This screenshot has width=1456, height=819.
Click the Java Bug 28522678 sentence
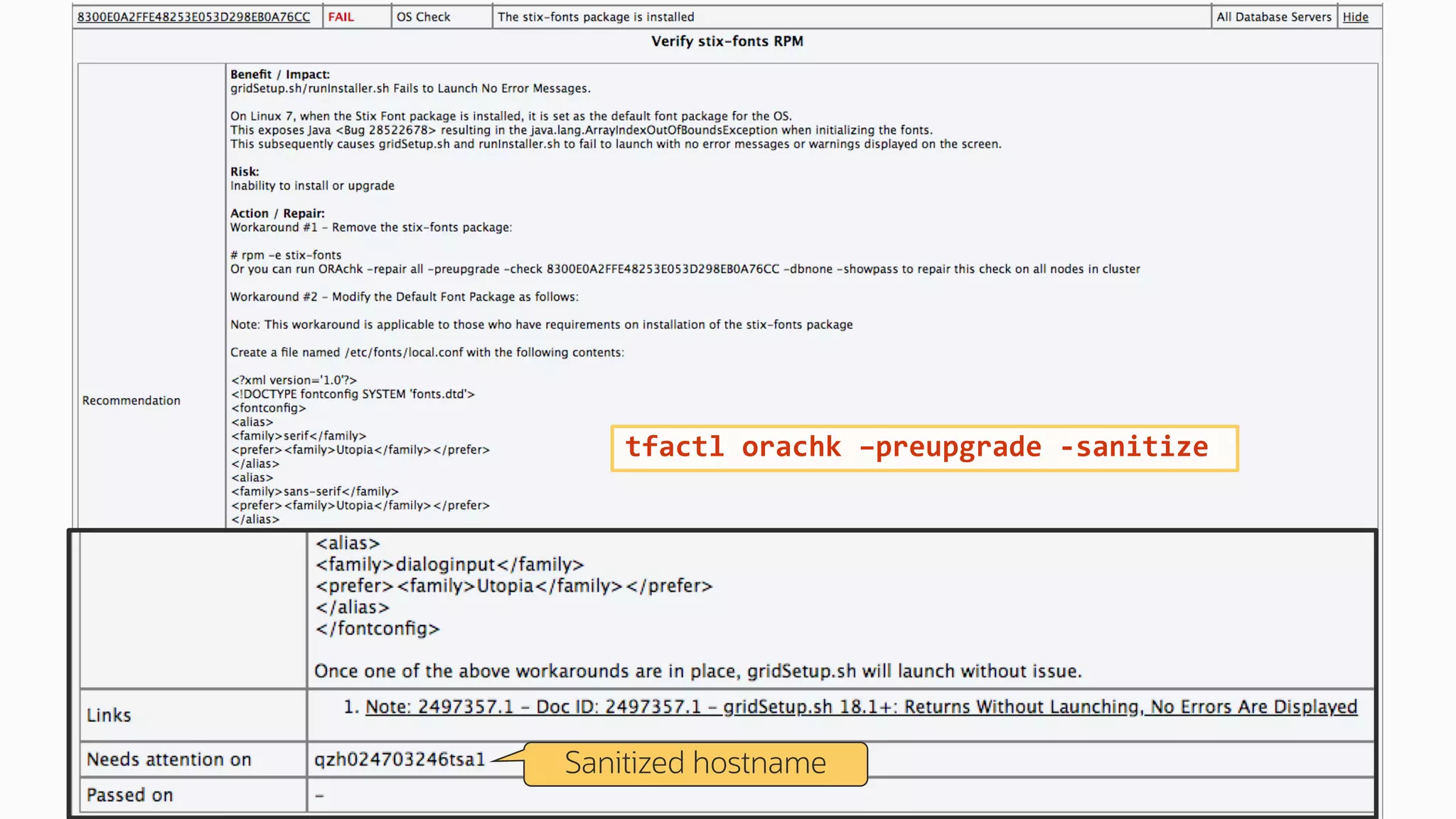click(581, 130)
